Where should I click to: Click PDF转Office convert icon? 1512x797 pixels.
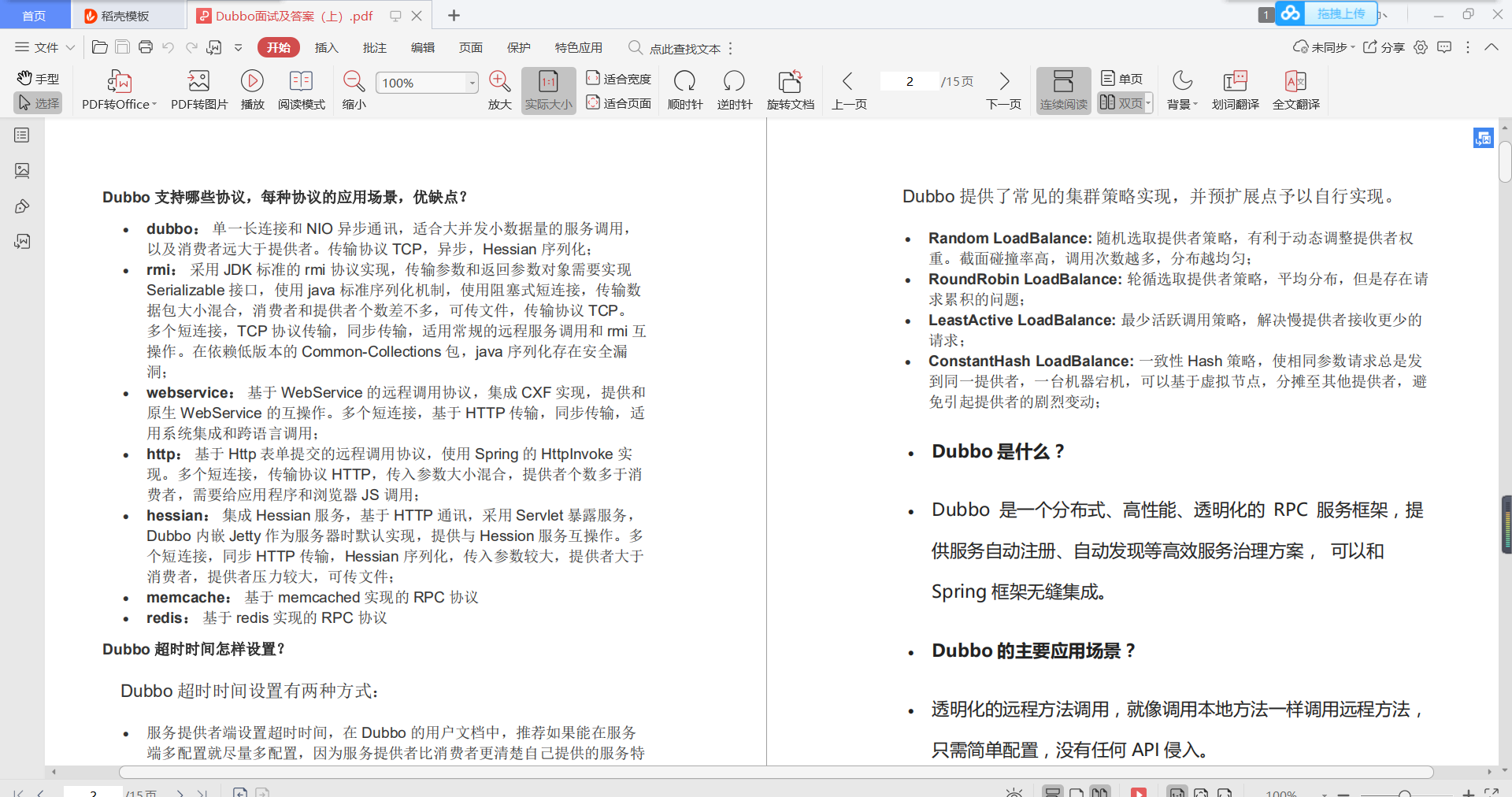pos(120,81)
